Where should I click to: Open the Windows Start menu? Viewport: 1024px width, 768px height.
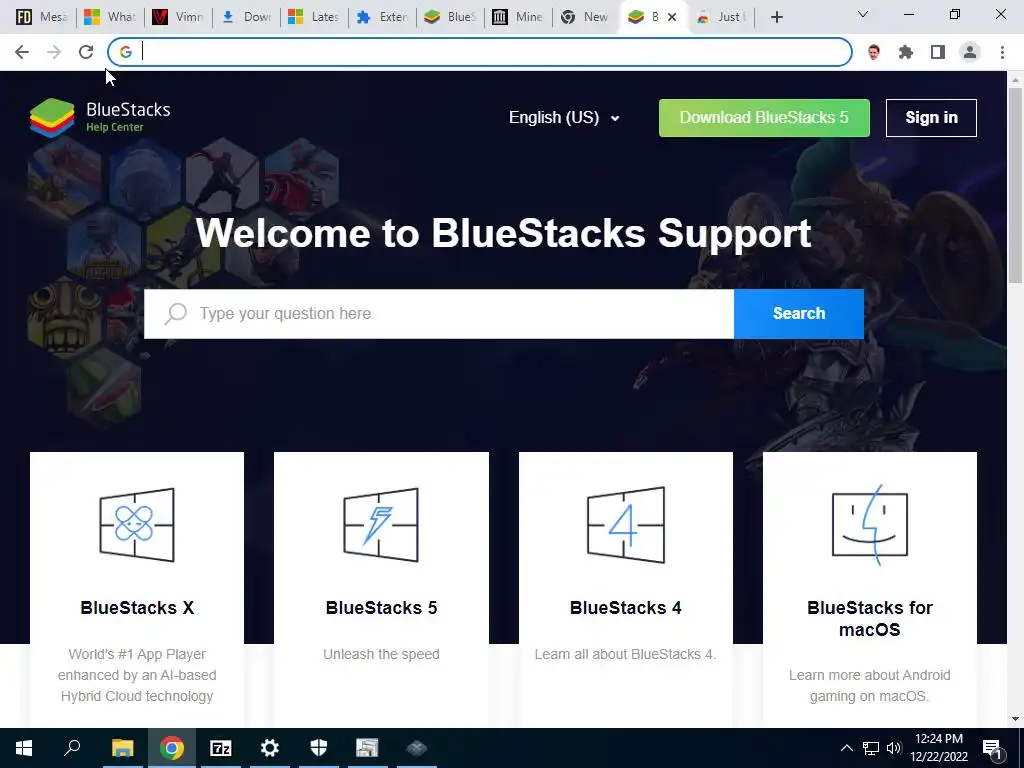tap(24, 748)
